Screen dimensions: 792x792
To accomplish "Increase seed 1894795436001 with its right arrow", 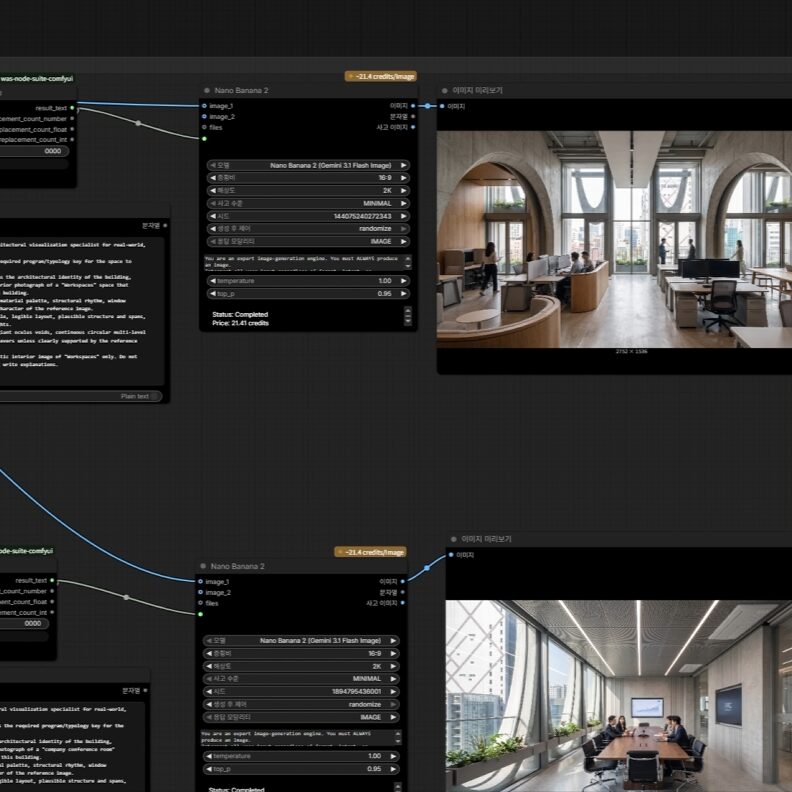I will tap(393, 691).
